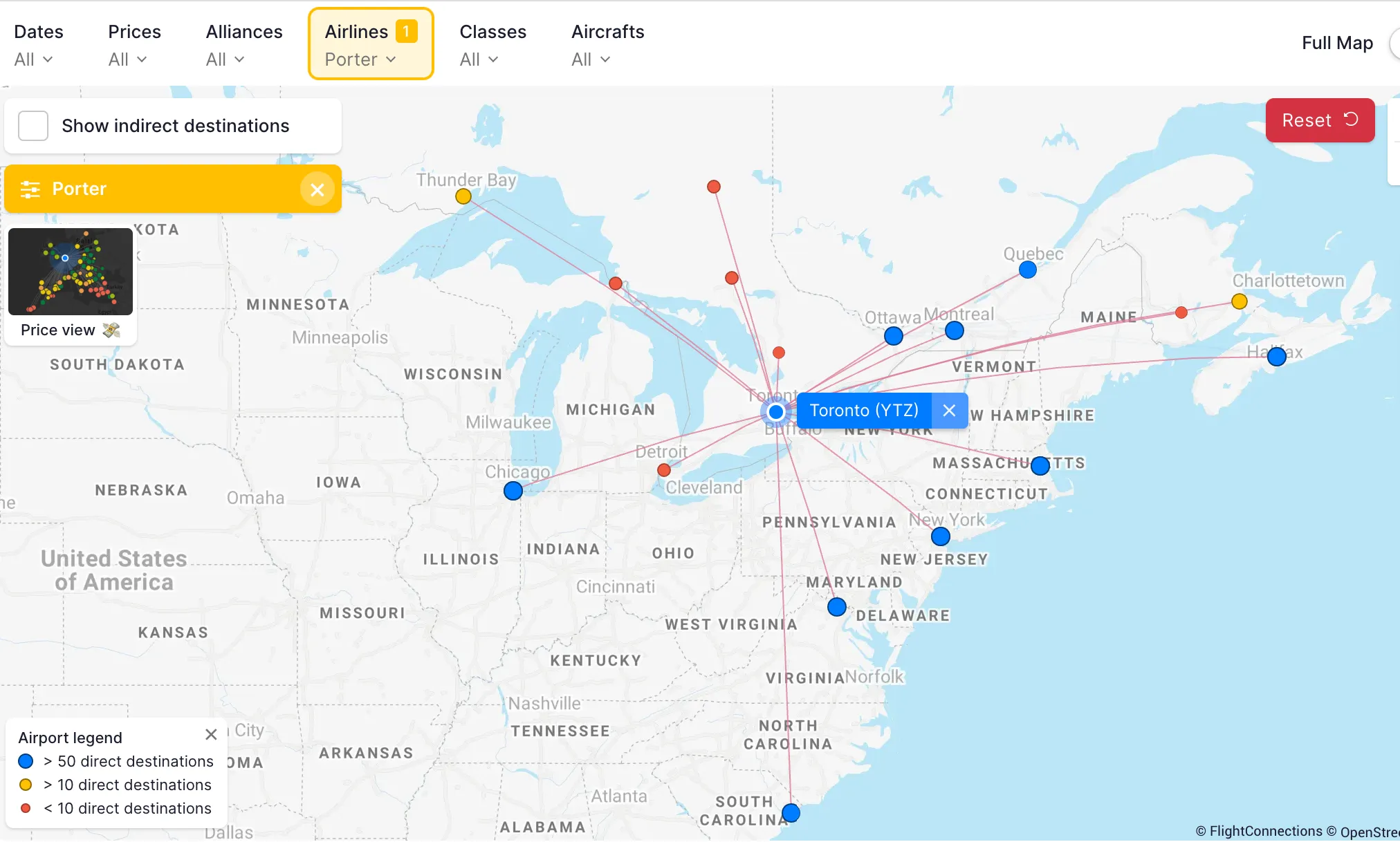The image size is (1400, 842).
Task: Expand the Classes filter dropdown
Action: click(x=492, y=45)
